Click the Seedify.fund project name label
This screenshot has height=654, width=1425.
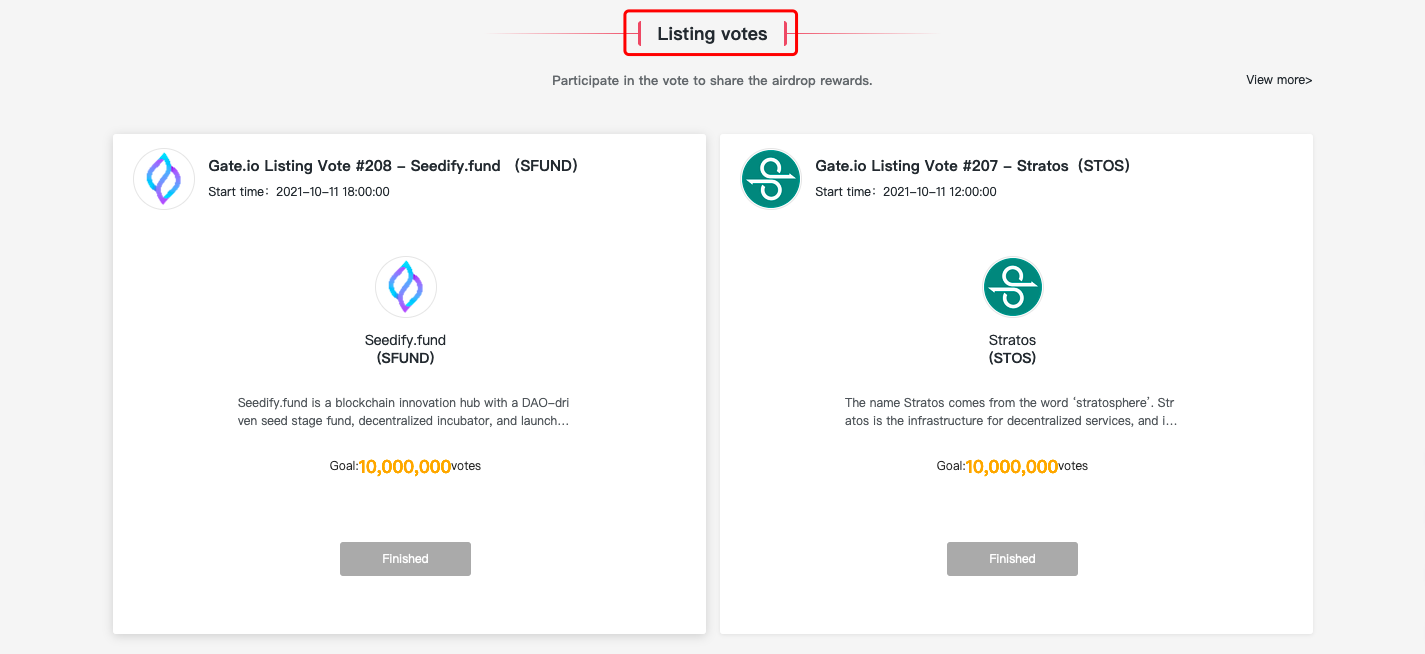(x=405, y=340)
